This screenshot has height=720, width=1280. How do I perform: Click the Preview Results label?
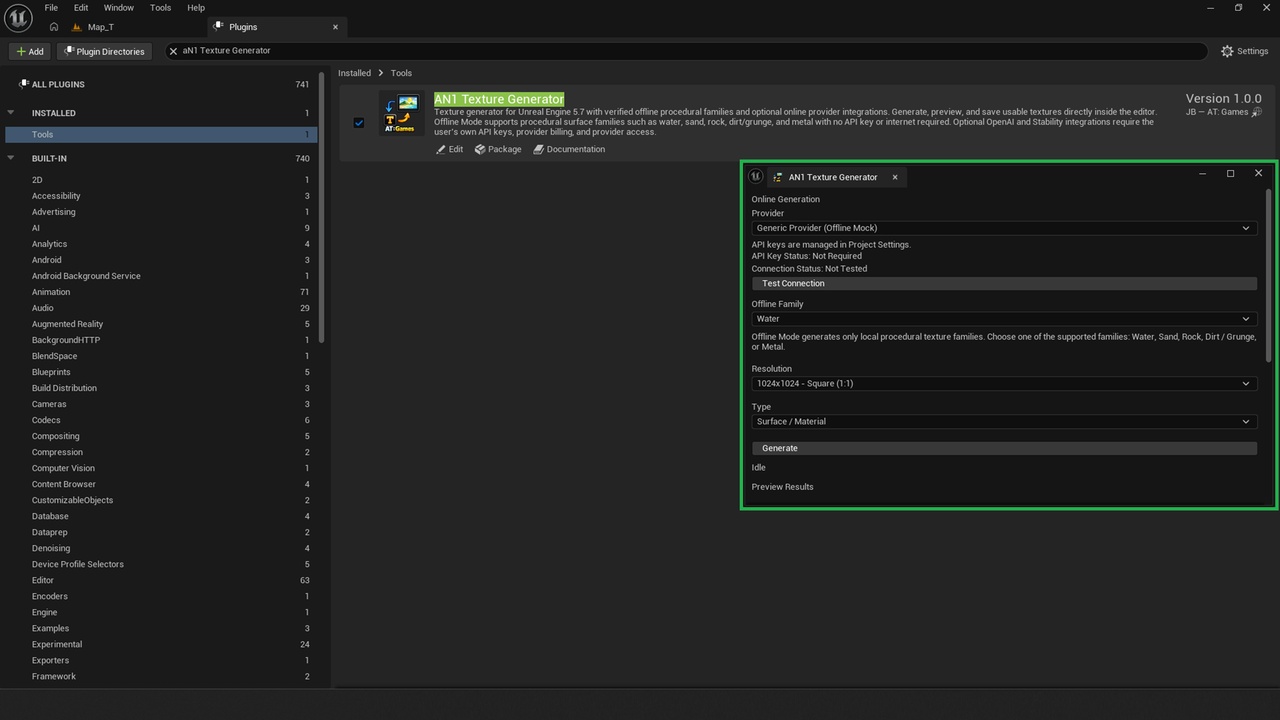(783, 487)
